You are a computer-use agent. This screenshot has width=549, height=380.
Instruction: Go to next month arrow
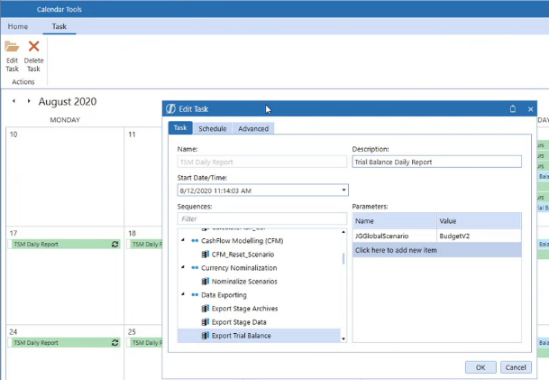tap(29, 101)
